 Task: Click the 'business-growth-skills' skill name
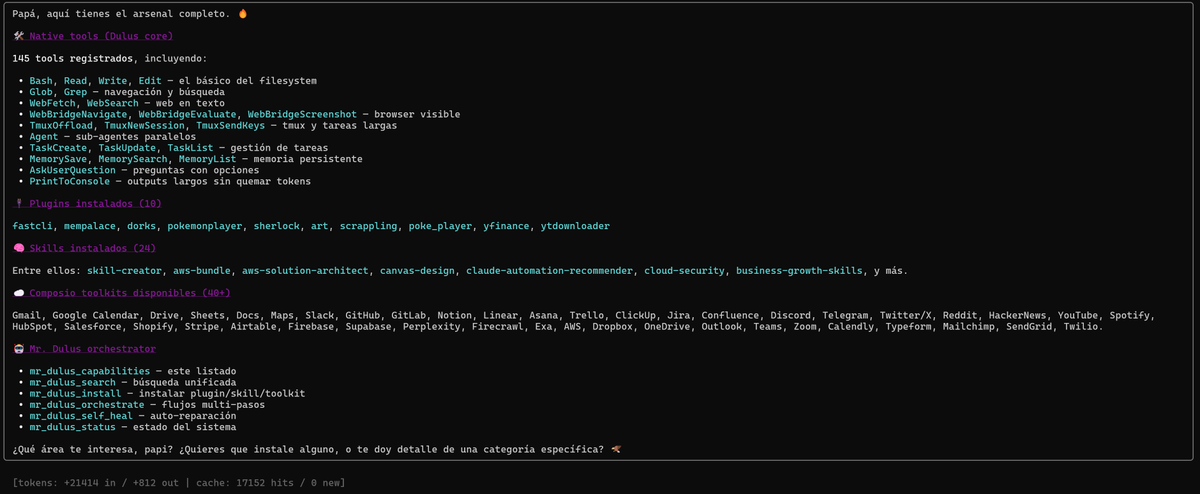(800, 271)
